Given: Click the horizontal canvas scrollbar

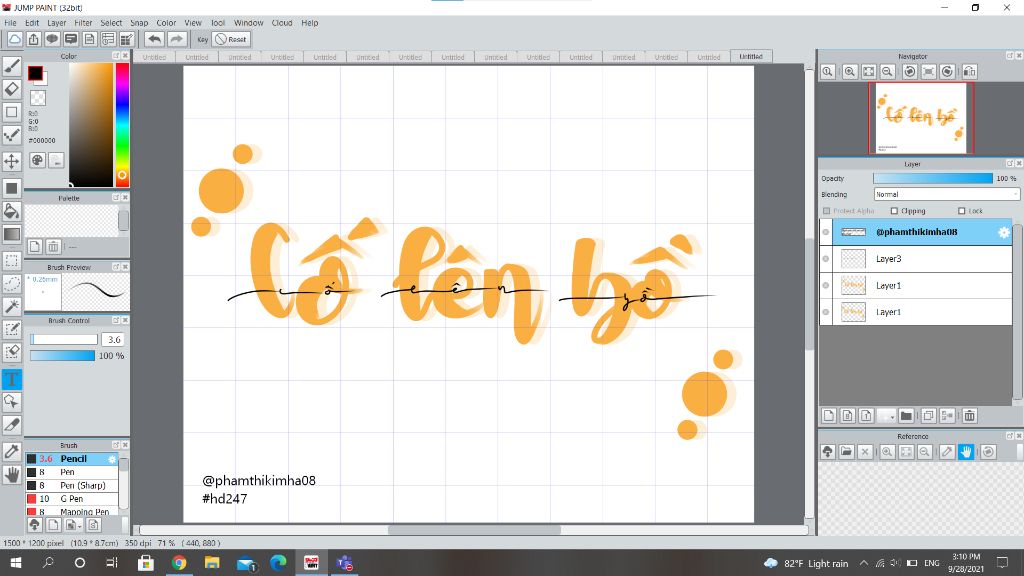Looking at the screenshot, I should click(474, 530).
